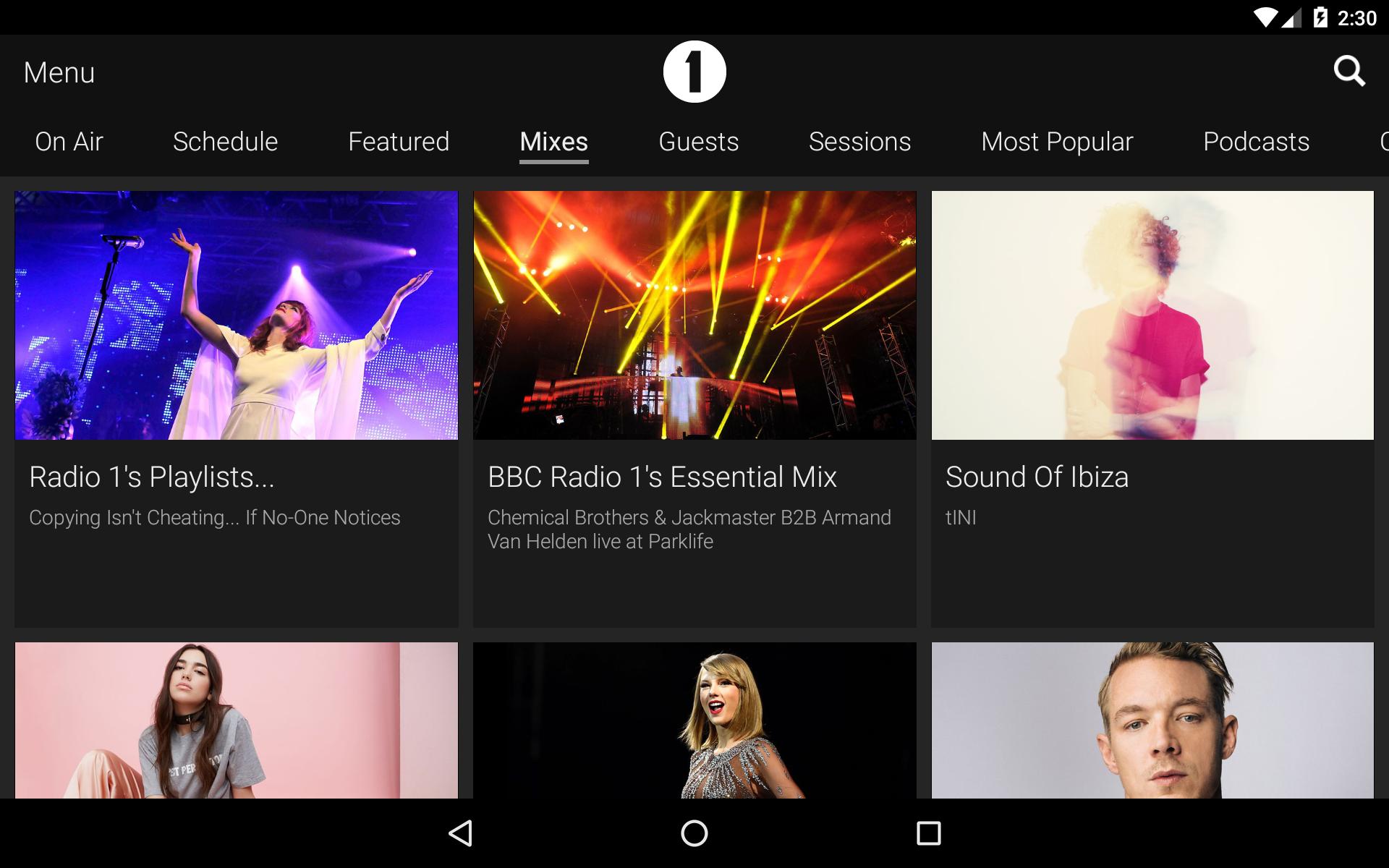Image resolution: width=1389 pixels, height=868 pixels.
Task: Switch to Most Popular tab
Action: [1057, 142]
